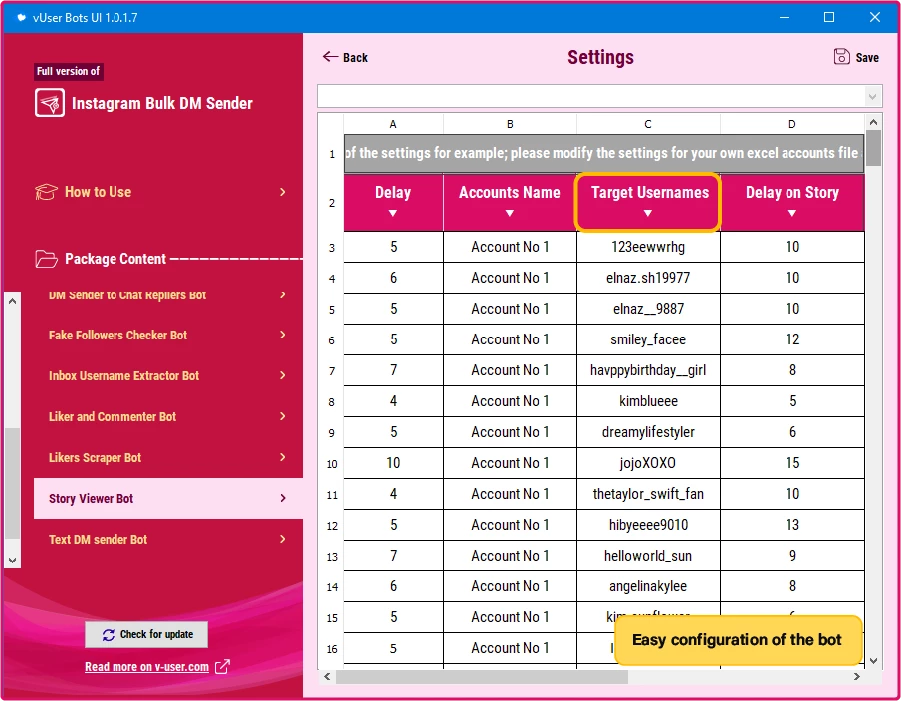This screenshot has height=701, width=901.
Task: Click the cell containing hibyeeee9010
Action: tap(648, 525)
